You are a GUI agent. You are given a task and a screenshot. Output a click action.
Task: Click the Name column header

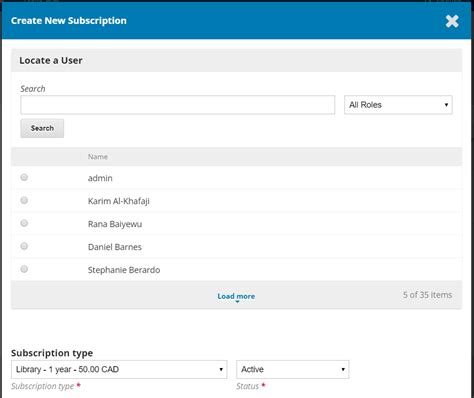click(x=98, y=157)
